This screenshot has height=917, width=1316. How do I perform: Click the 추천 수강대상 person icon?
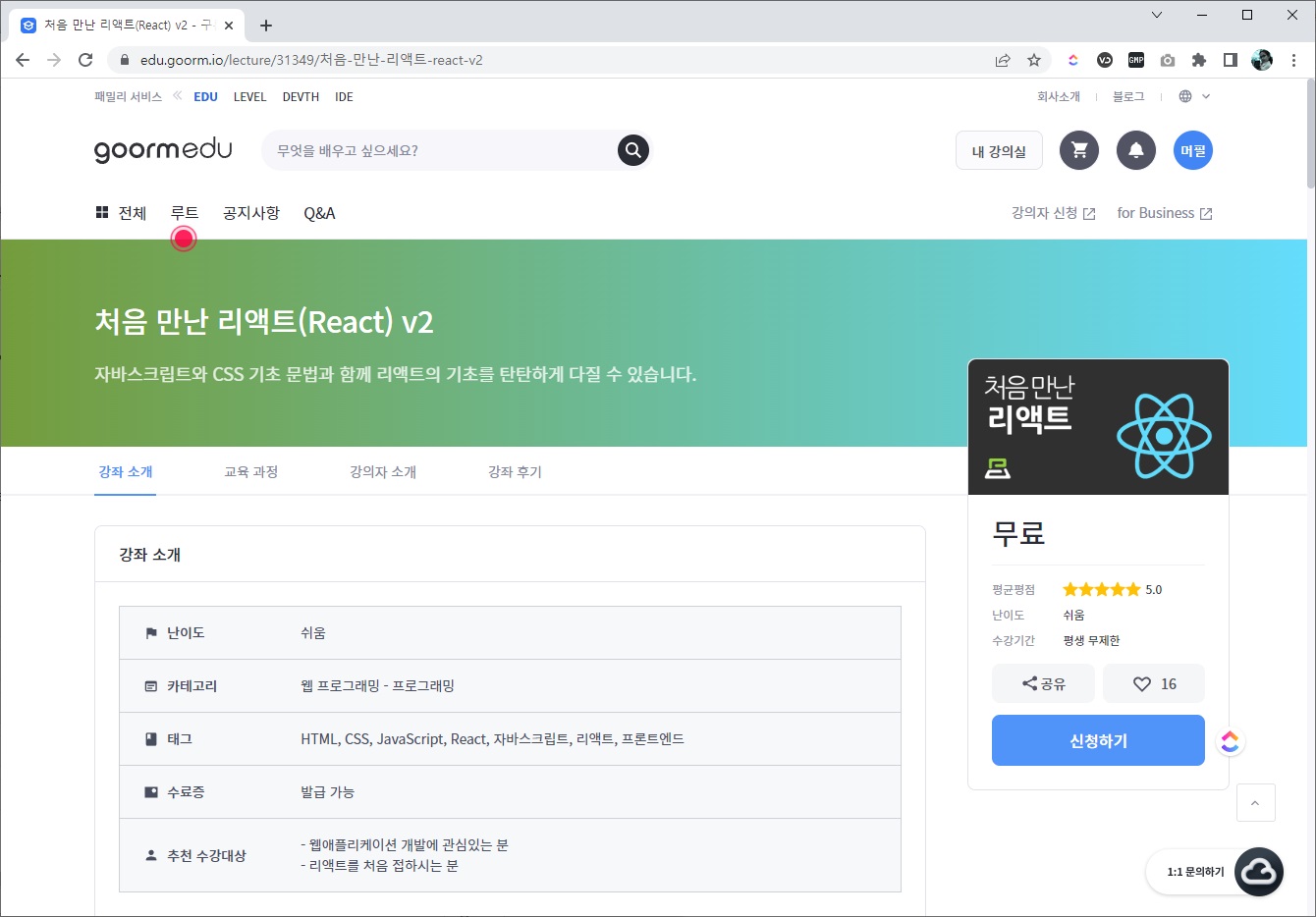(x=151, y=855)
